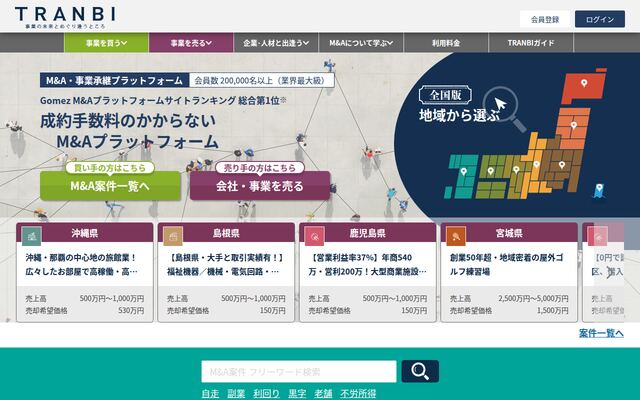This screenshot has height=400, width=640.
Task: Click the 自走 keyword link
Action: (x=210, y=393)
